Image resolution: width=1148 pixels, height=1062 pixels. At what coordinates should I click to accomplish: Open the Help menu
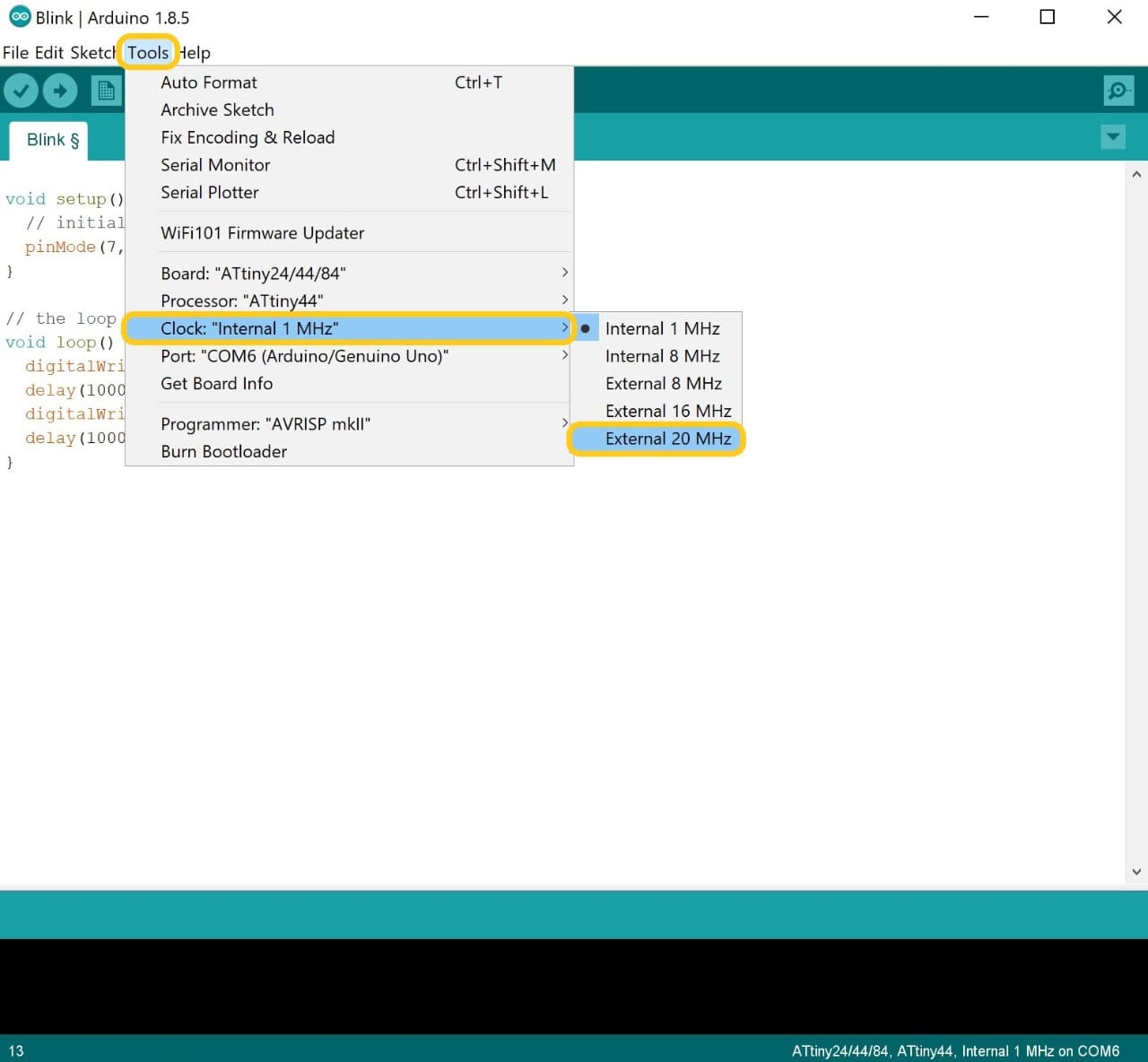[195, 53]
